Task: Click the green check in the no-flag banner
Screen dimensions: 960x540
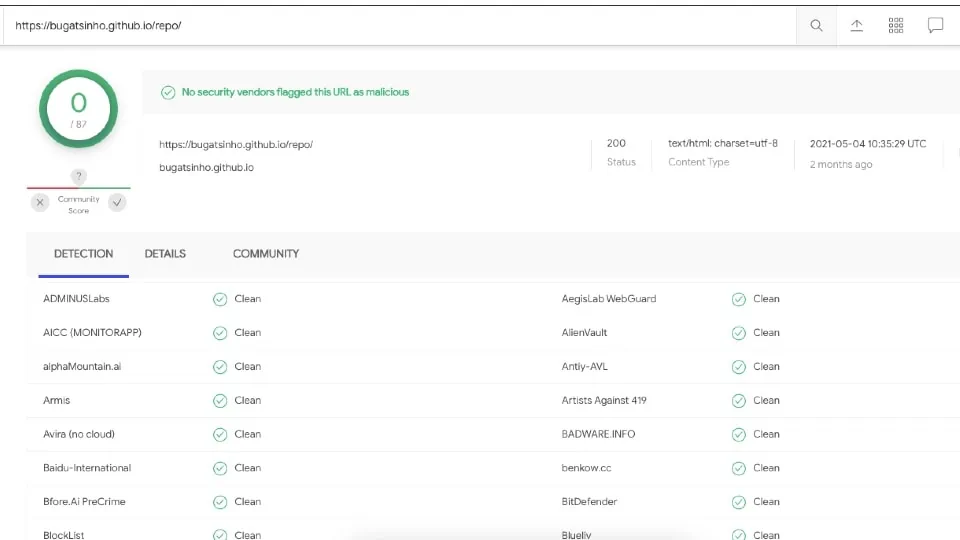Action: click(x=168, y=92)
